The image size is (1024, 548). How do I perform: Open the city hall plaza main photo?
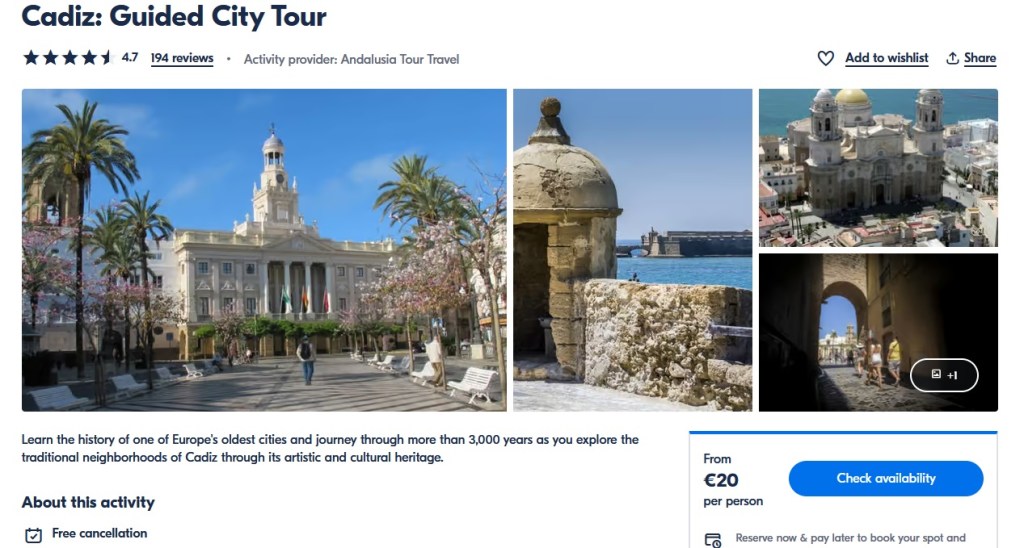tap(264, 250)
